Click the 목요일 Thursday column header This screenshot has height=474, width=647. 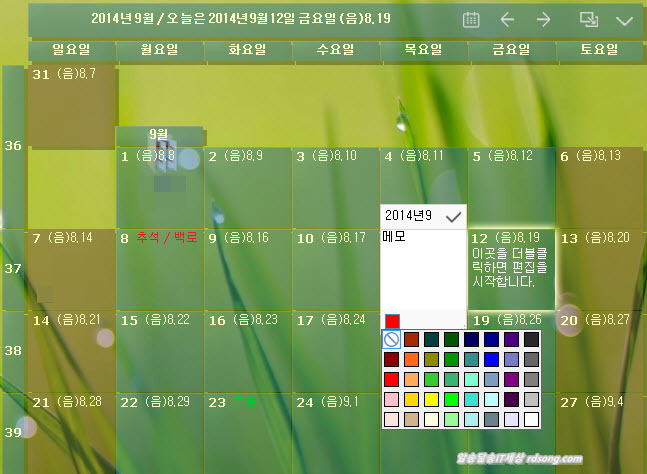click(x=423, y=50)
